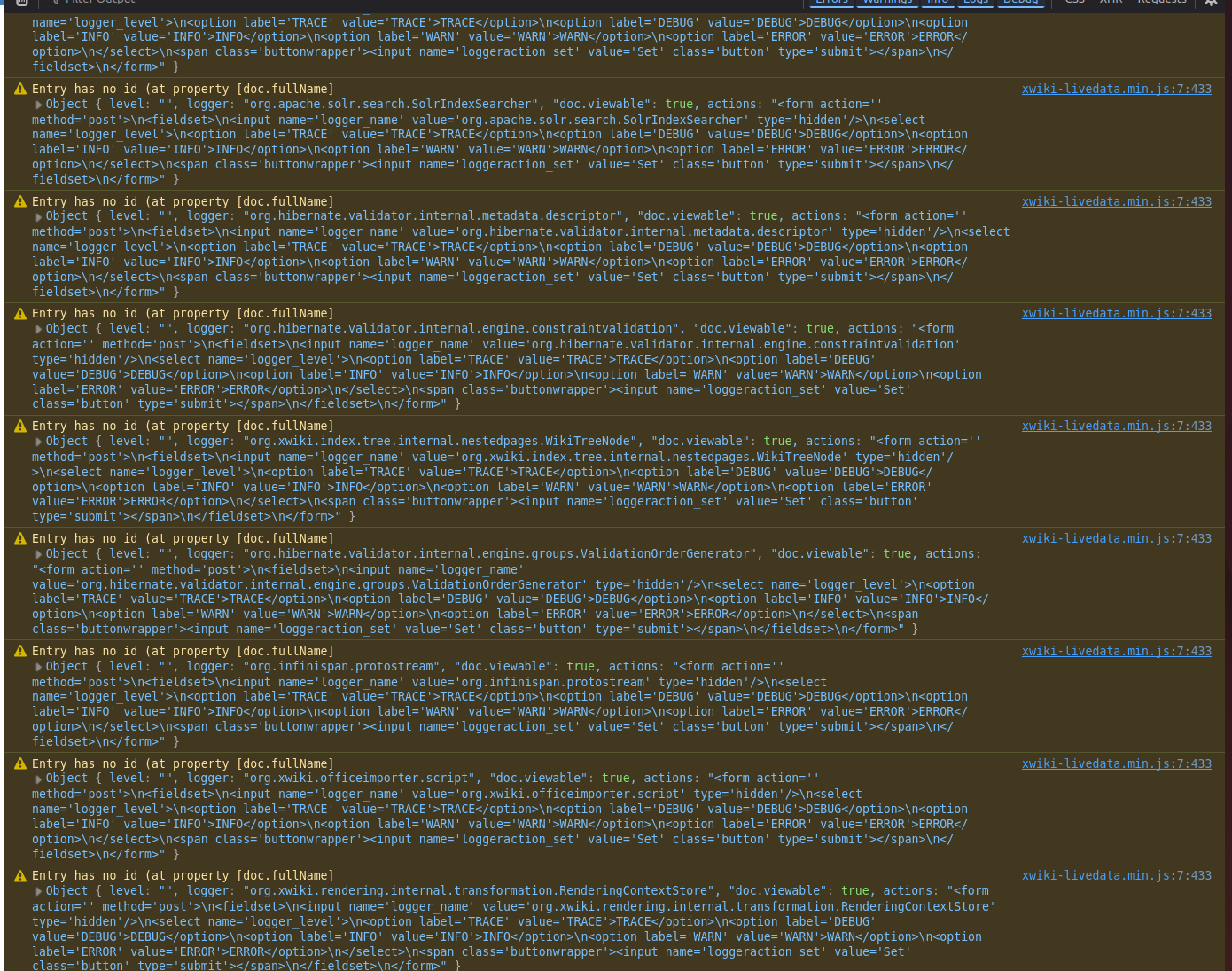Click warning icon of WikiTreeNode entry
Screen dimensions: 1232x971
[19, 426]
